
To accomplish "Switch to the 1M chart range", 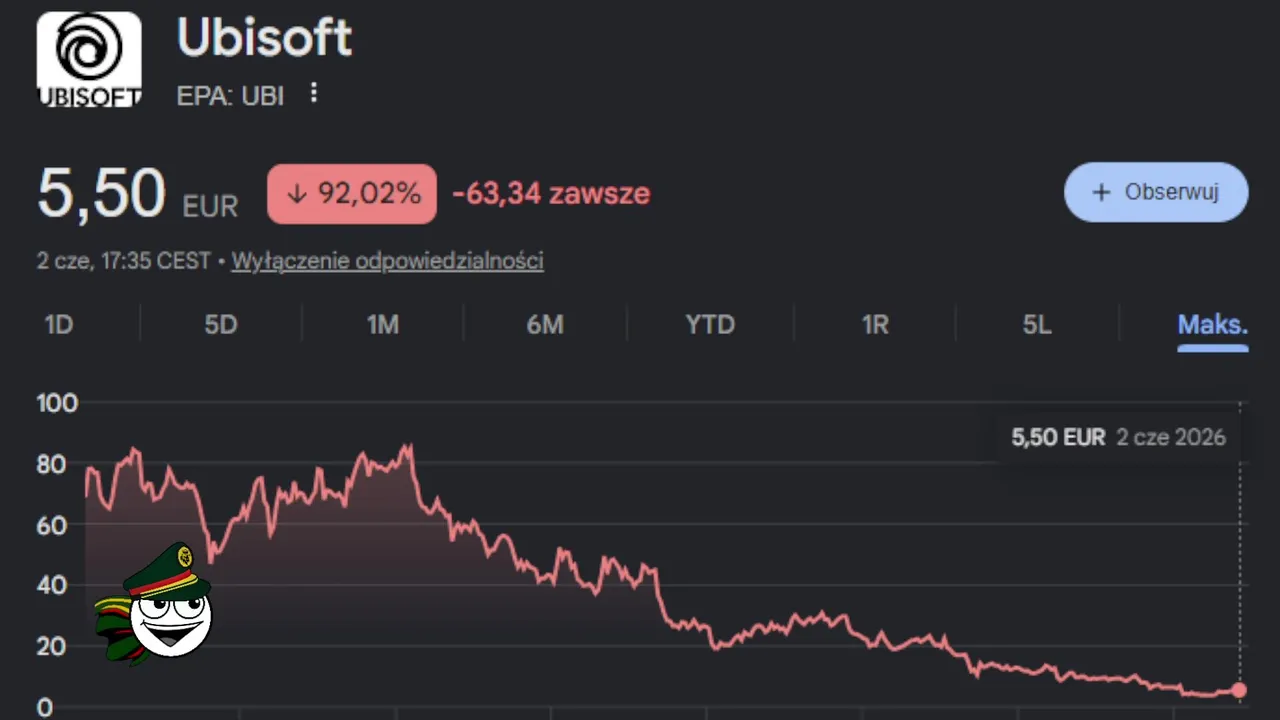I will click(383, 325).
